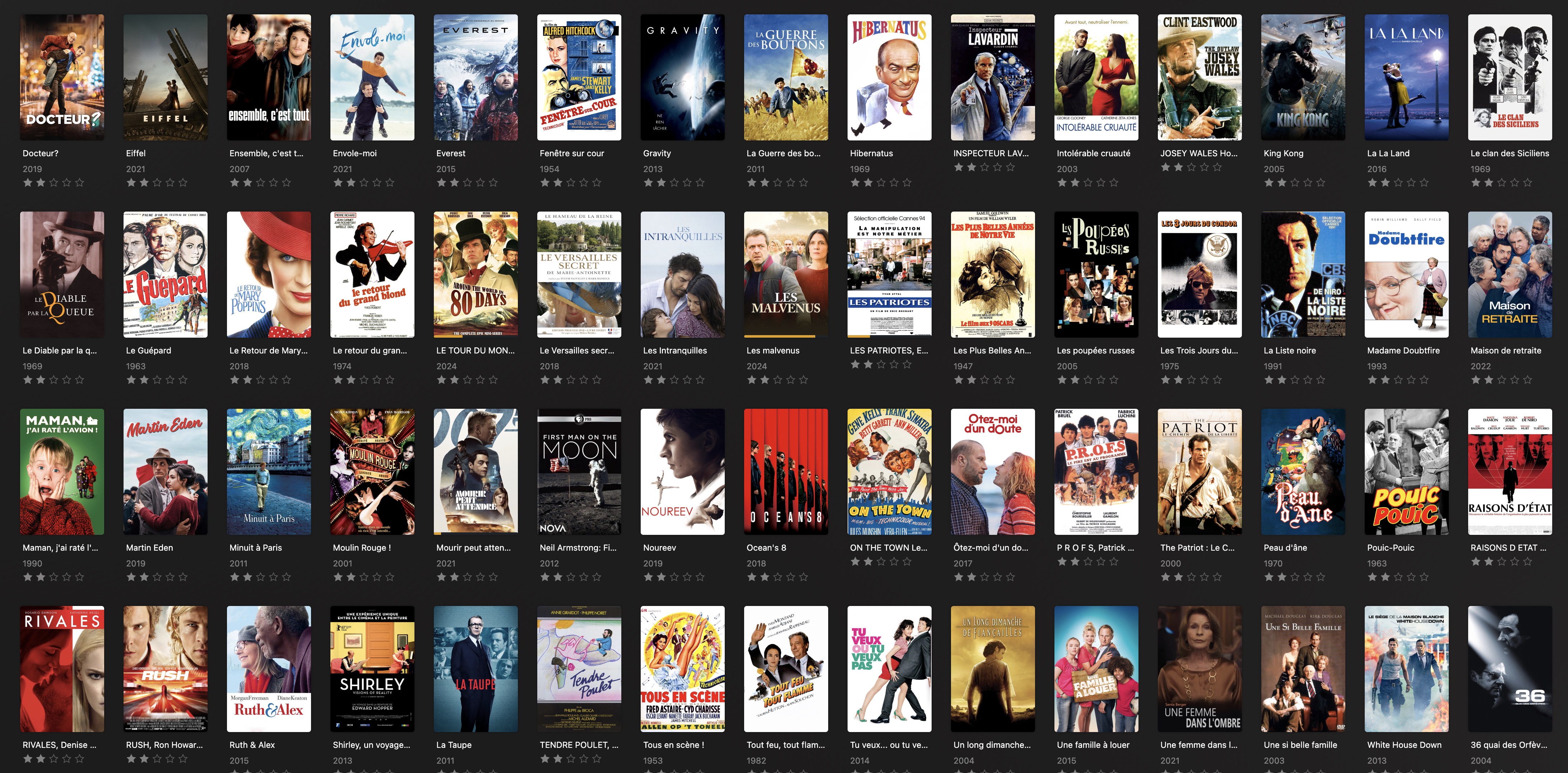The height and width of the screenshot is (773, 1568).
Task: Open the Everest movie poster
Action: pos(475,77)
